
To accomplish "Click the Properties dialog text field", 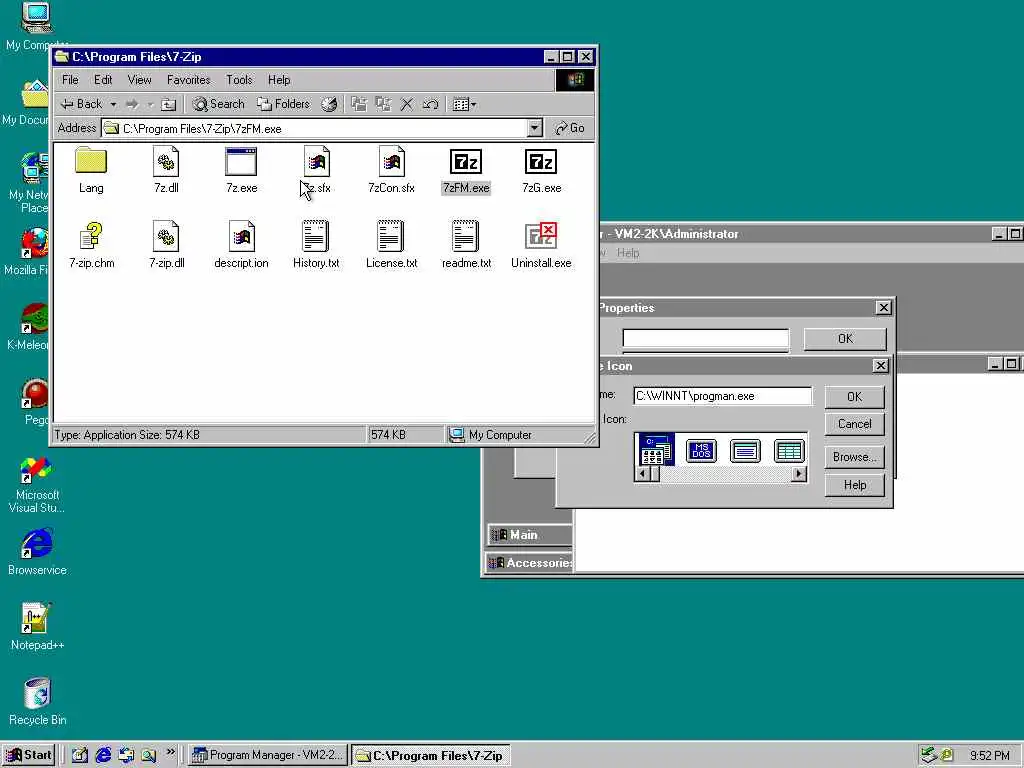I will pos(705,338).
